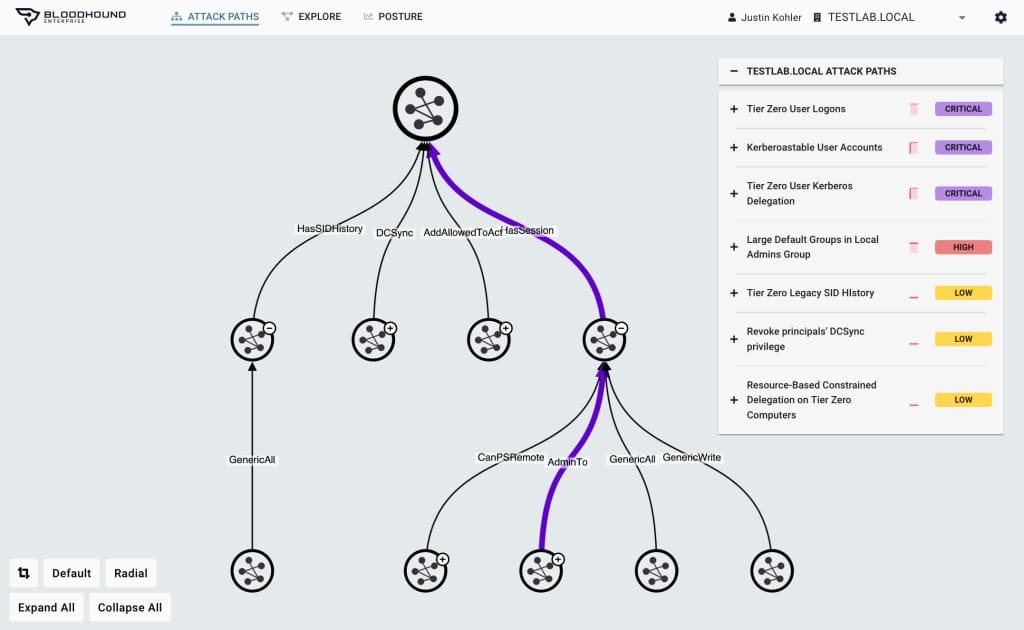This screenshot has width=1024, height=630.
Task: Apply the Radial layout
Action: point(131,573)
